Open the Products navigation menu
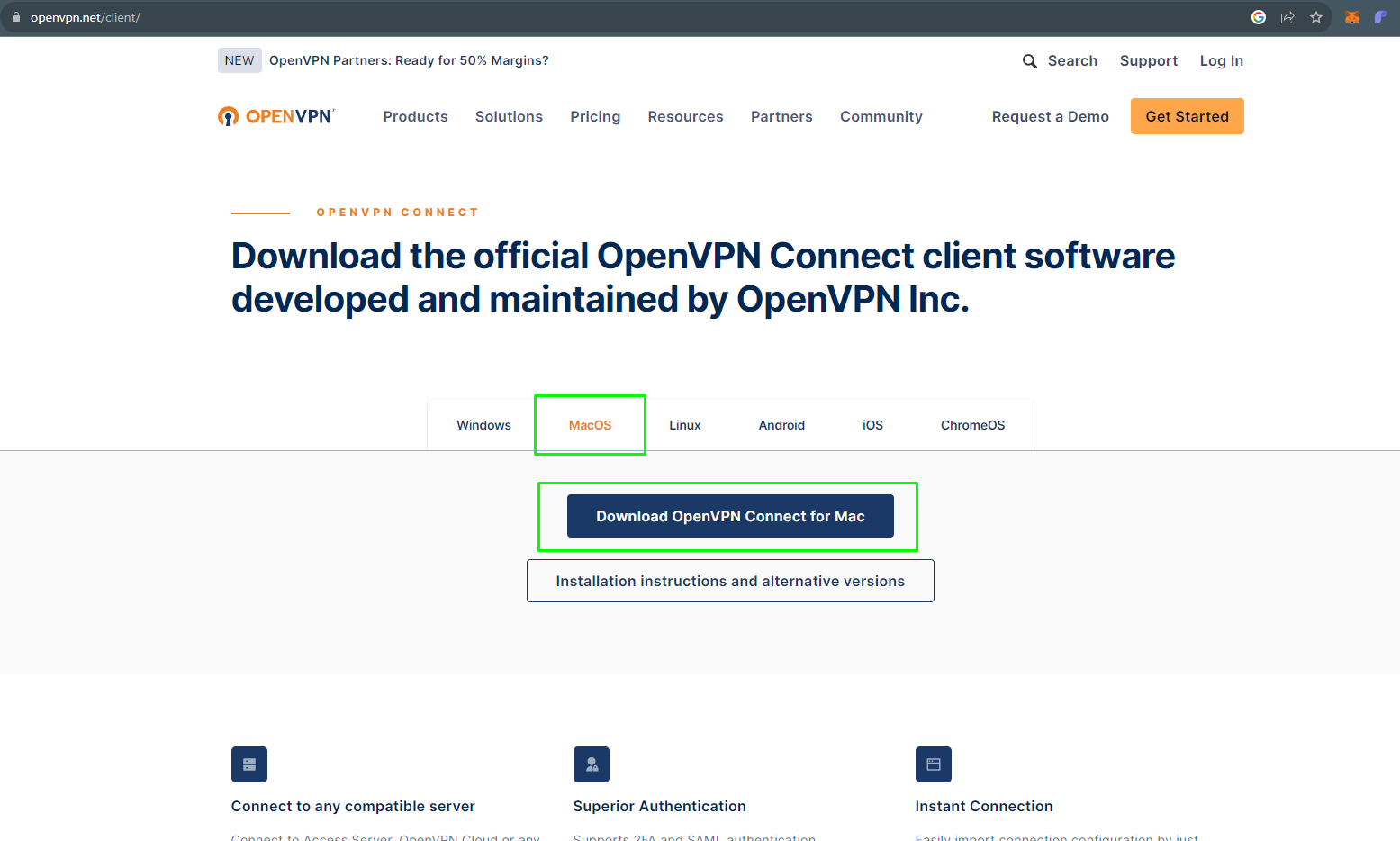 (415, 117)
